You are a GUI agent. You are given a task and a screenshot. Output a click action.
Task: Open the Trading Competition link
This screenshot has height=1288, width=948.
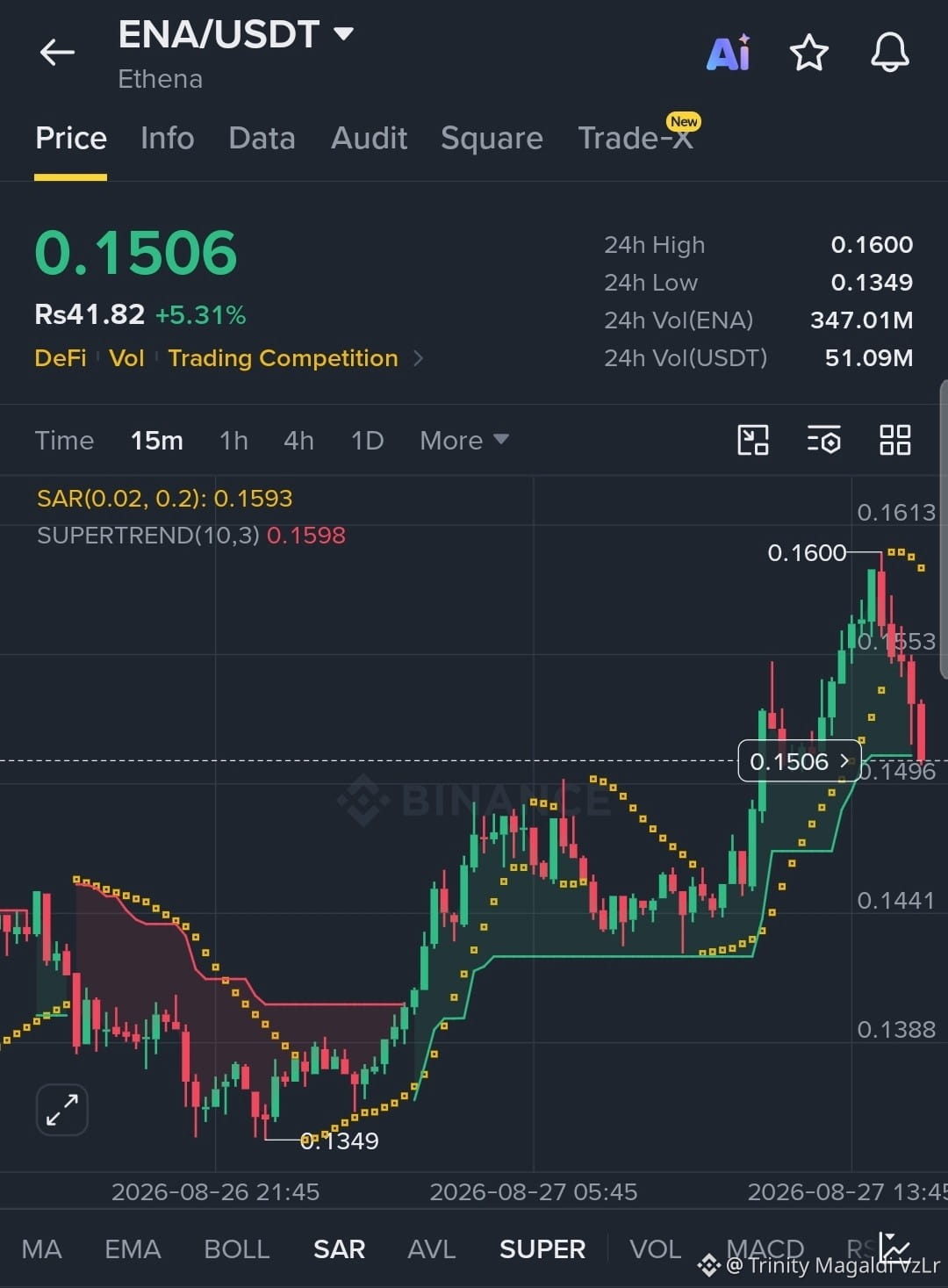coord(283,358)
